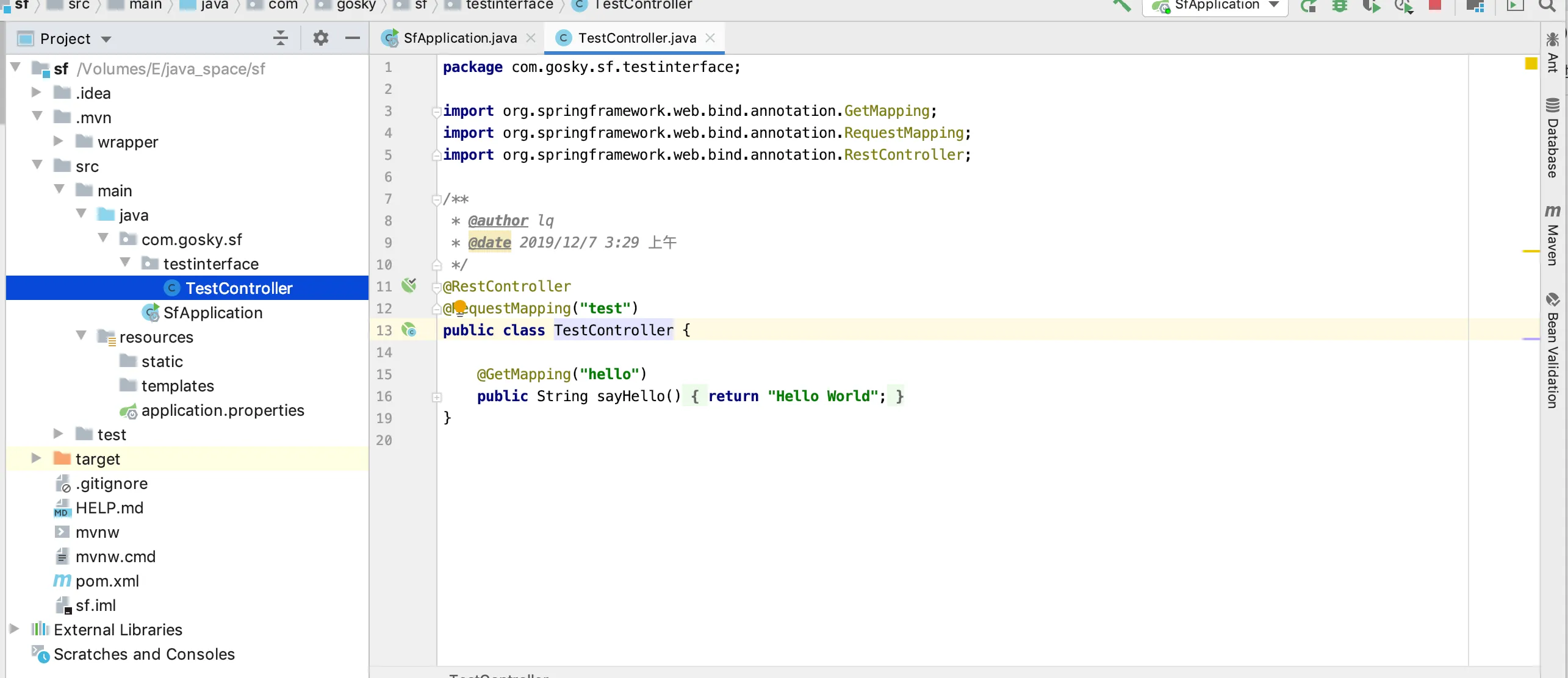Click the Debug bug icon
The image size is (1568, 678).
click(1340, 6)
